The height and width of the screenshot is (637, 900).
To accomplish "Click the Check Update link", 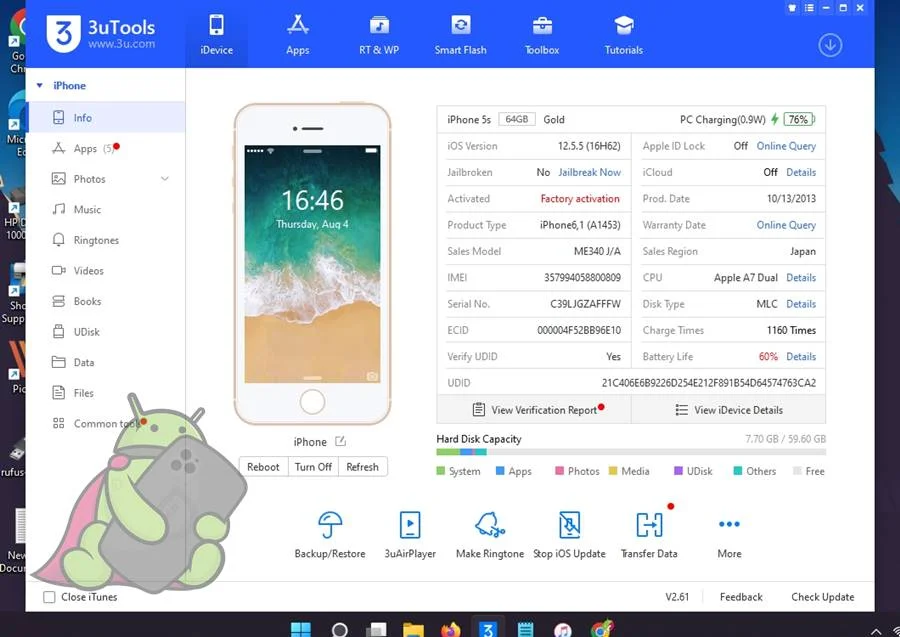I will click(823, 597).
